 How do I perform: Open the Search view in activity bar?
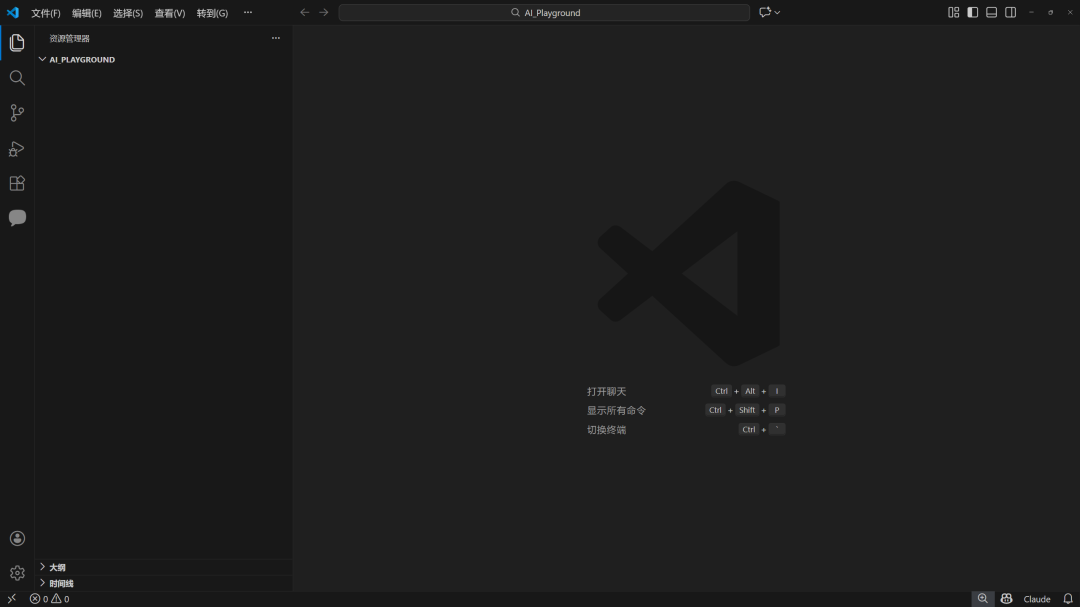(x=17, y=78)
